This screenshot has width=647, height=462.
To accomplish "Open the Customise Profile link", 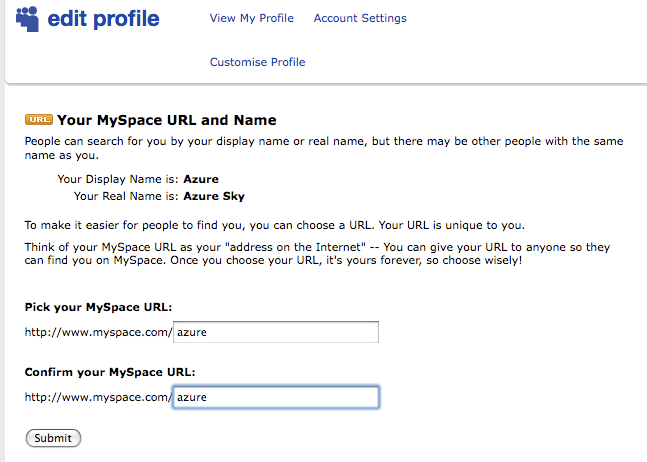I will (257, 62).
